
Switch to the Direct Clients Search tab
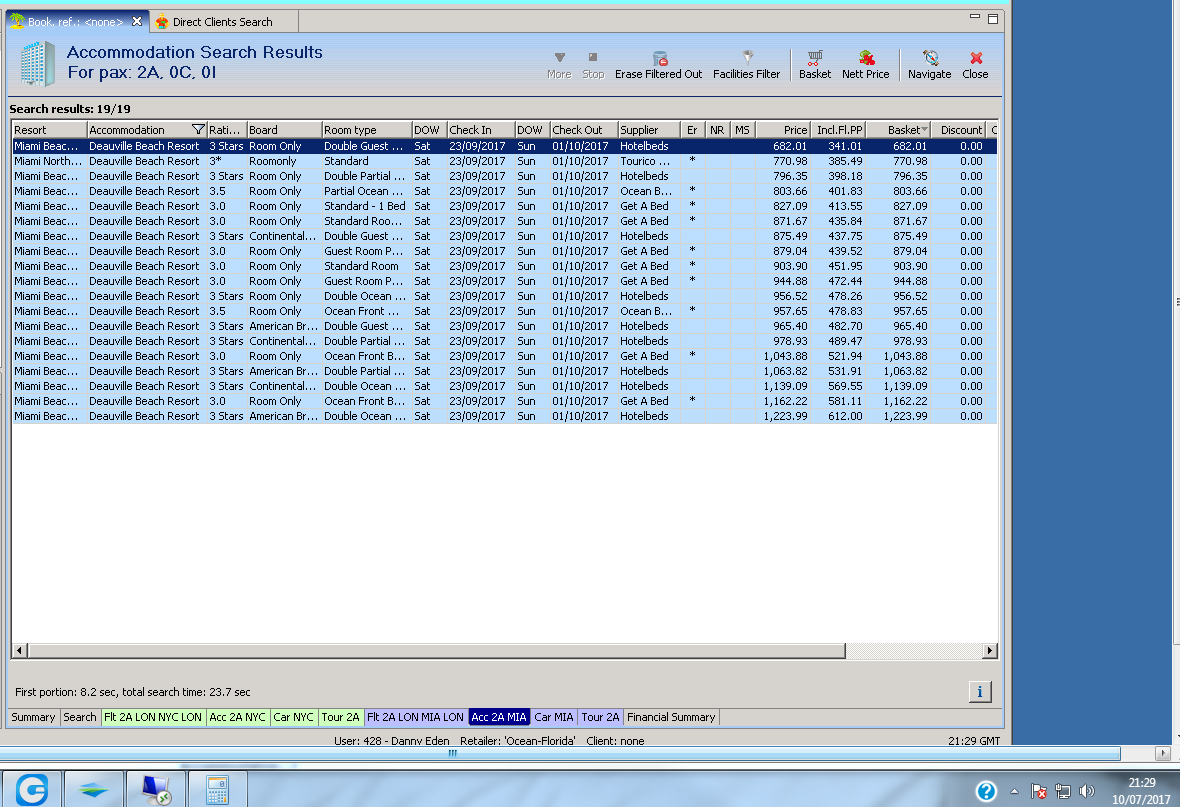(x=222, y=22)
